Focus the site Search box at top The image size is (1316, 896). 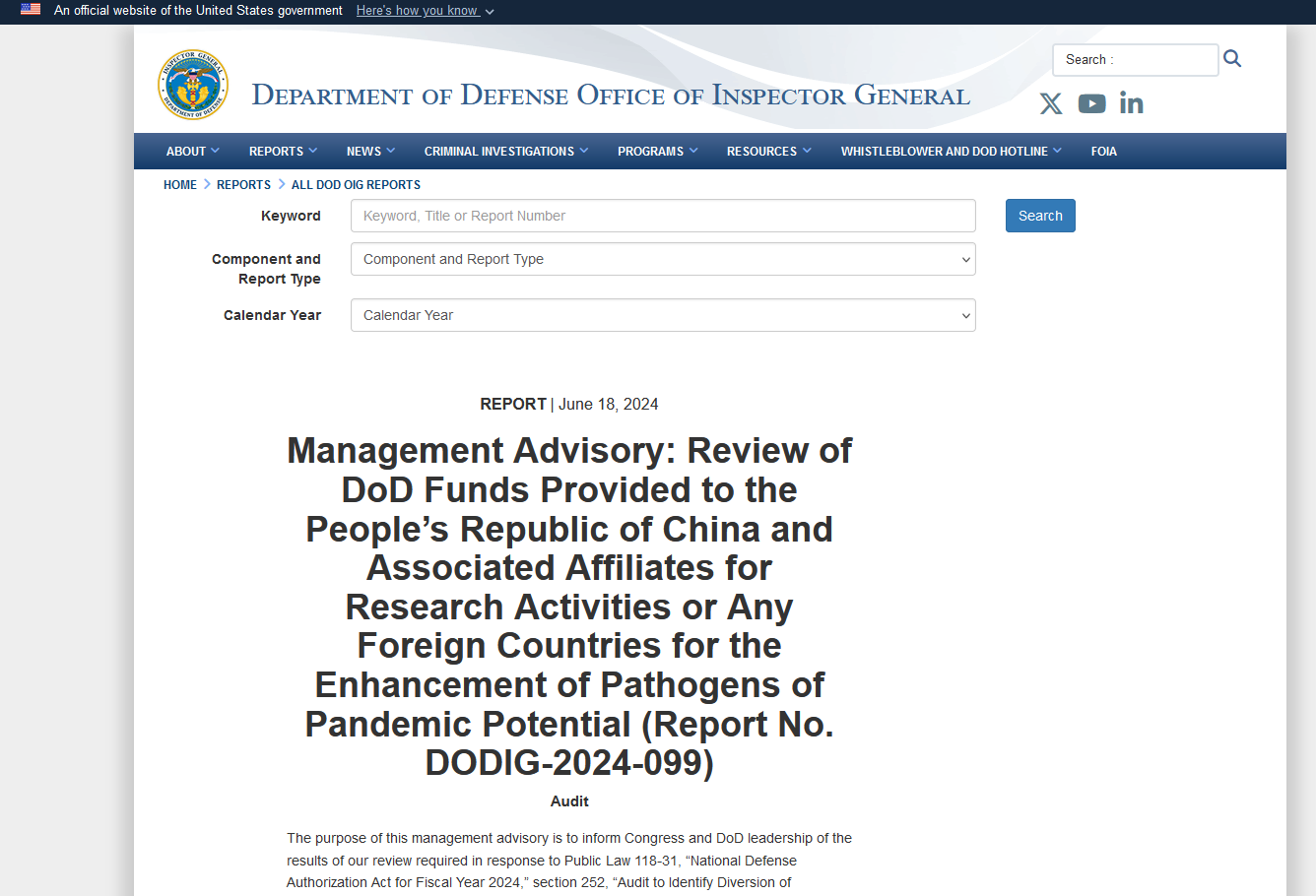click(1135, 60)
